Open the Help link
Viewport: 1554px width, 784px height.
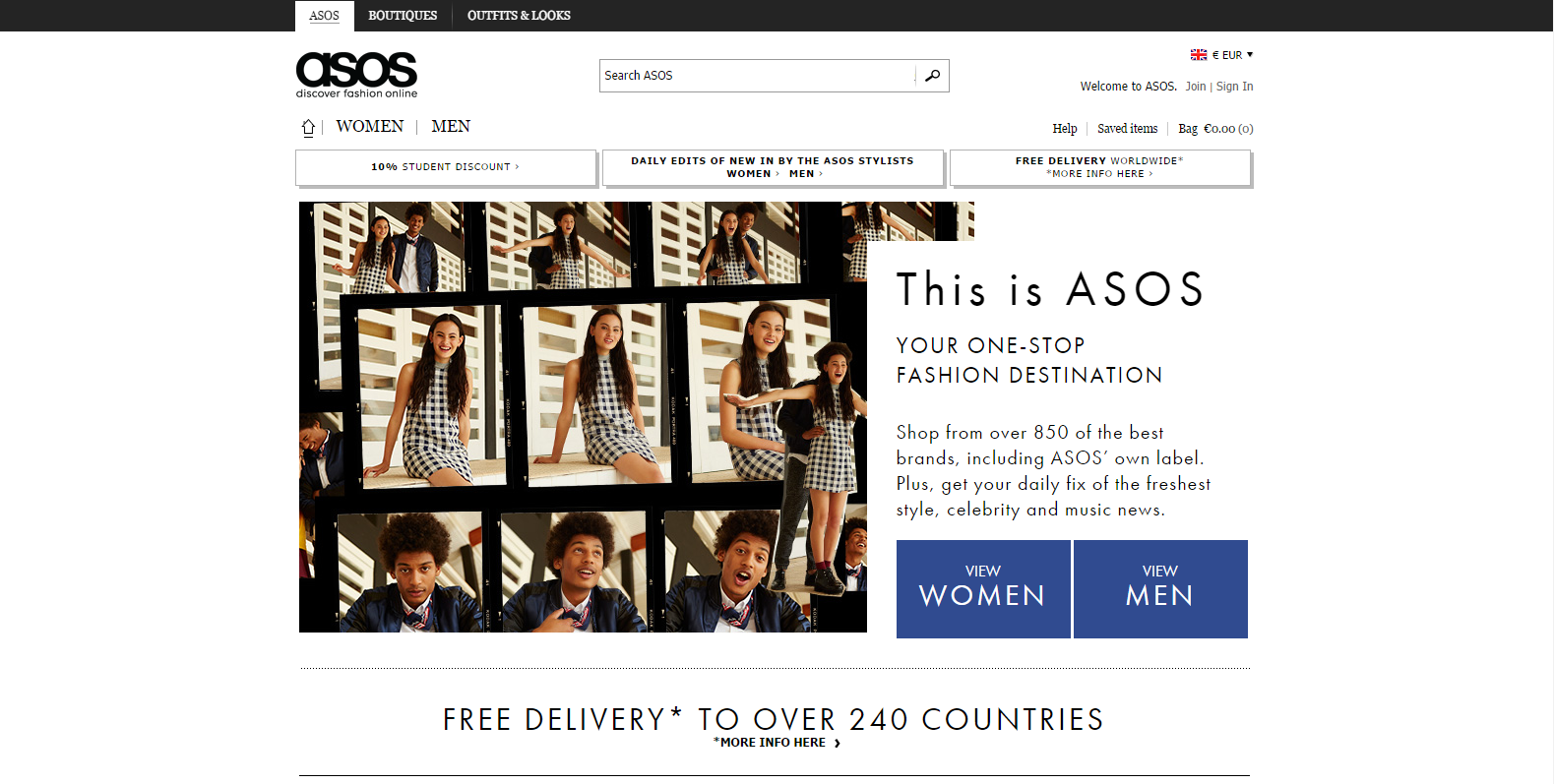pos(1065,129)
